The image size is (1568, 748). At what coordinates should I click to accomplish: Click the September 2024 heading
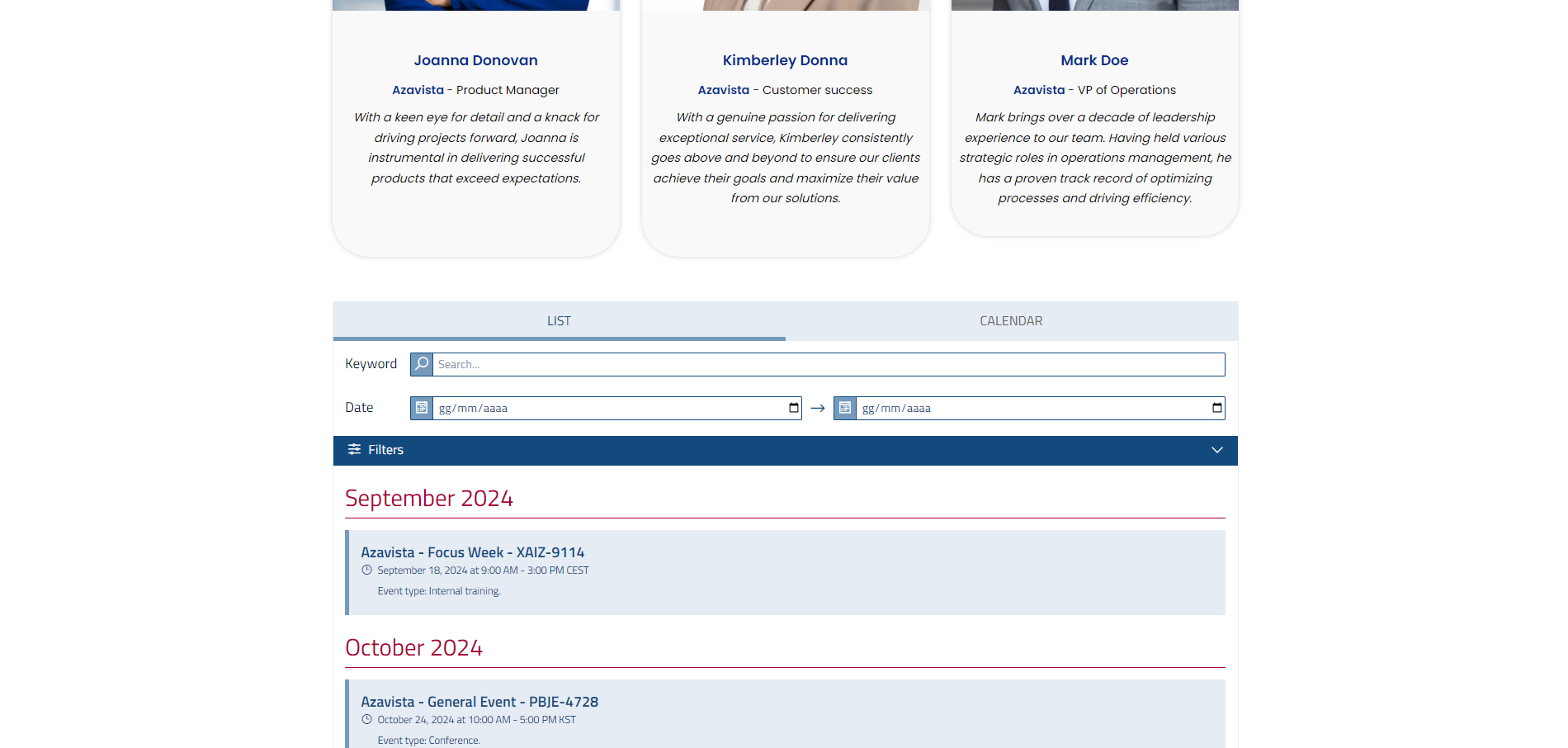pos(429,499)
